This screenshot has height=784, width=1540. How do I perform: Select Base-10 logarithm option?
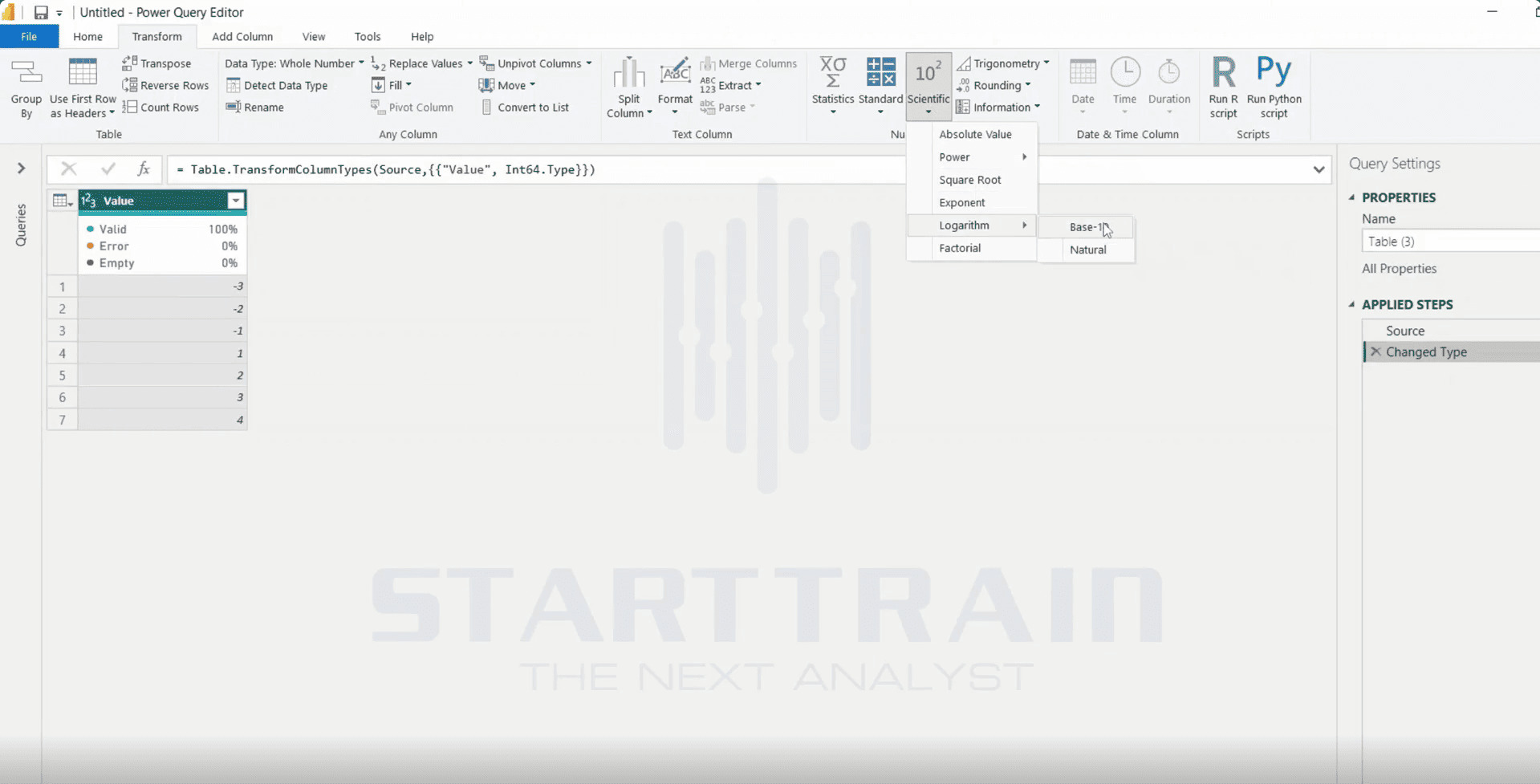(1087, 227)
